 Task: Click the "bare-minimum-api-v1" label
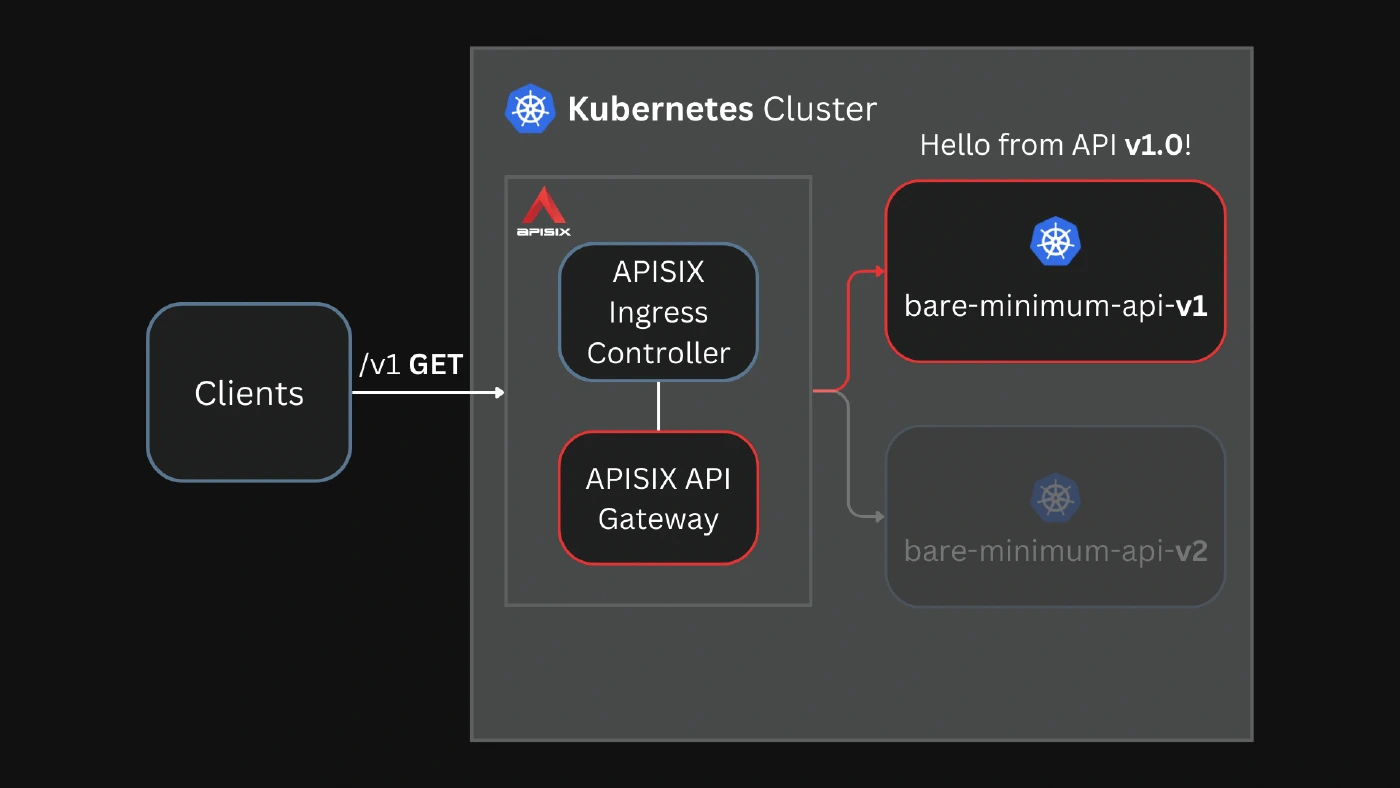pyautogui.click(x=1056, y=305)
